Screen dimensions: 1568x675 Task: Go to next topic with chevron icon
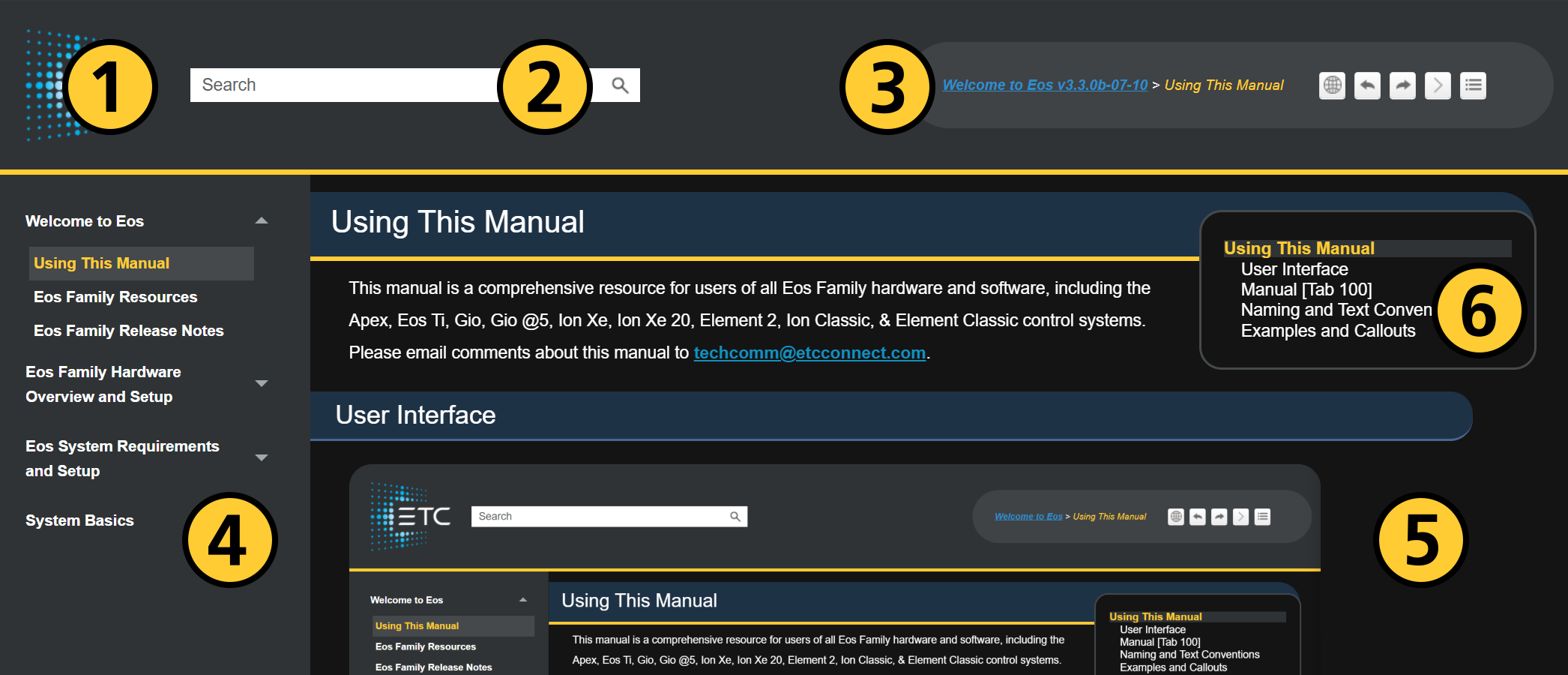pos(1438,85)
